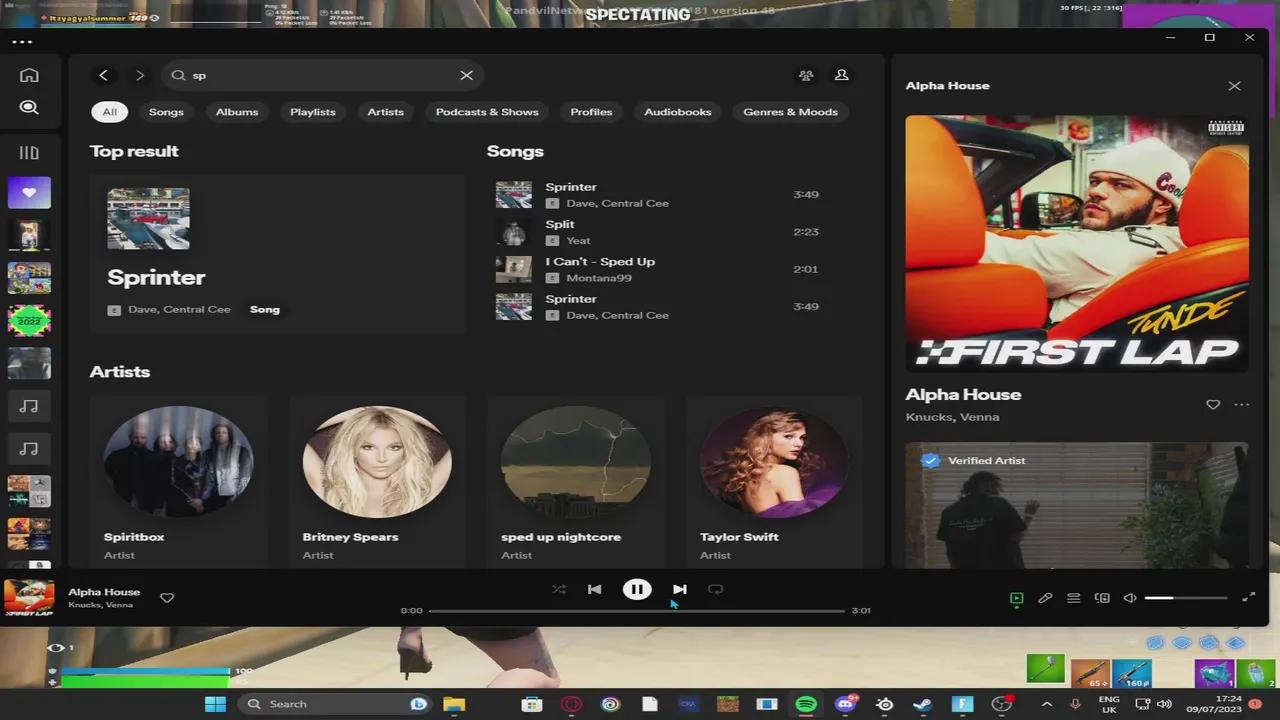Seek within the song progress bar
Screen dimensions: 1280x720
point(637,610)
